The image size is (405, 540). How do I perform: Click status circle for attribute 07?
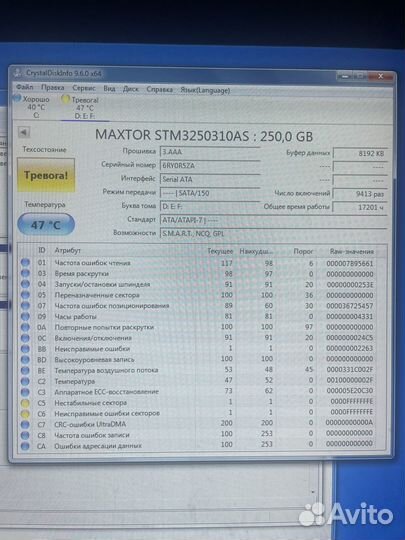[x=25, y=305]
